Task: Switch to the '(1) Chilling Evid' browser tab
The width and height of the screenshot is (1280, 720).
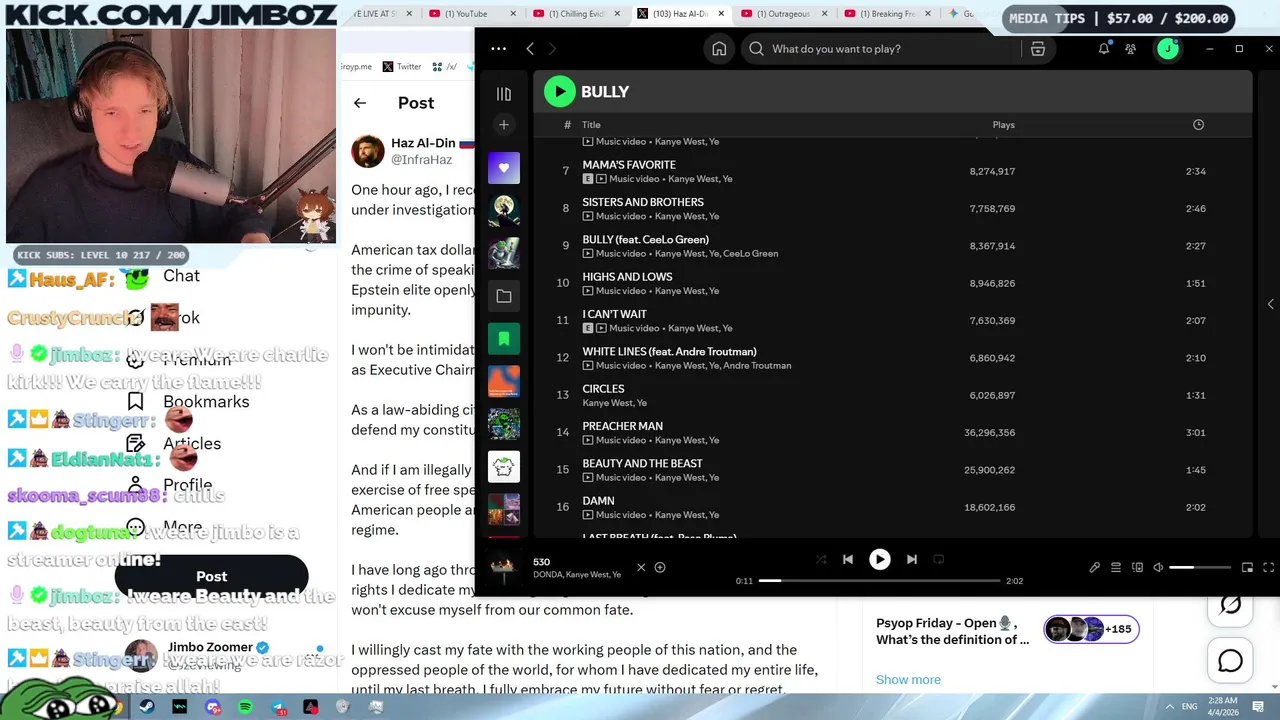Action: point(578,14)
